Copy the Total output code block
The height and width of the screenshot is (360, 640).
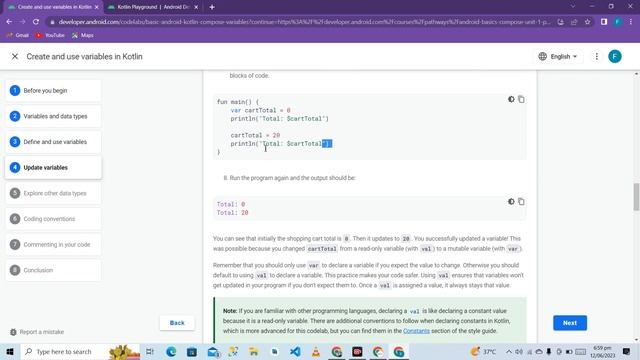coord(521,202)
